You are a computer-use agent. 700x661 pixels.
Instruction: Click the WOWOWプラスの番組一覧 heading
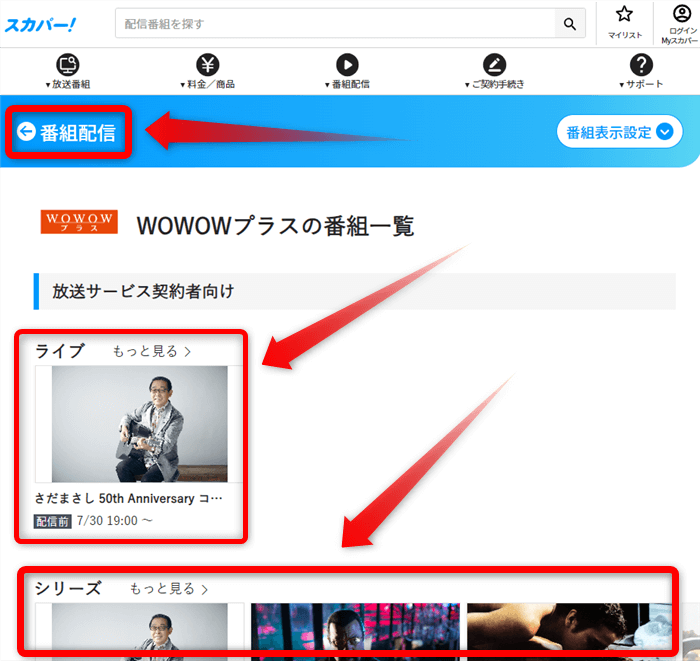[275, 225]
